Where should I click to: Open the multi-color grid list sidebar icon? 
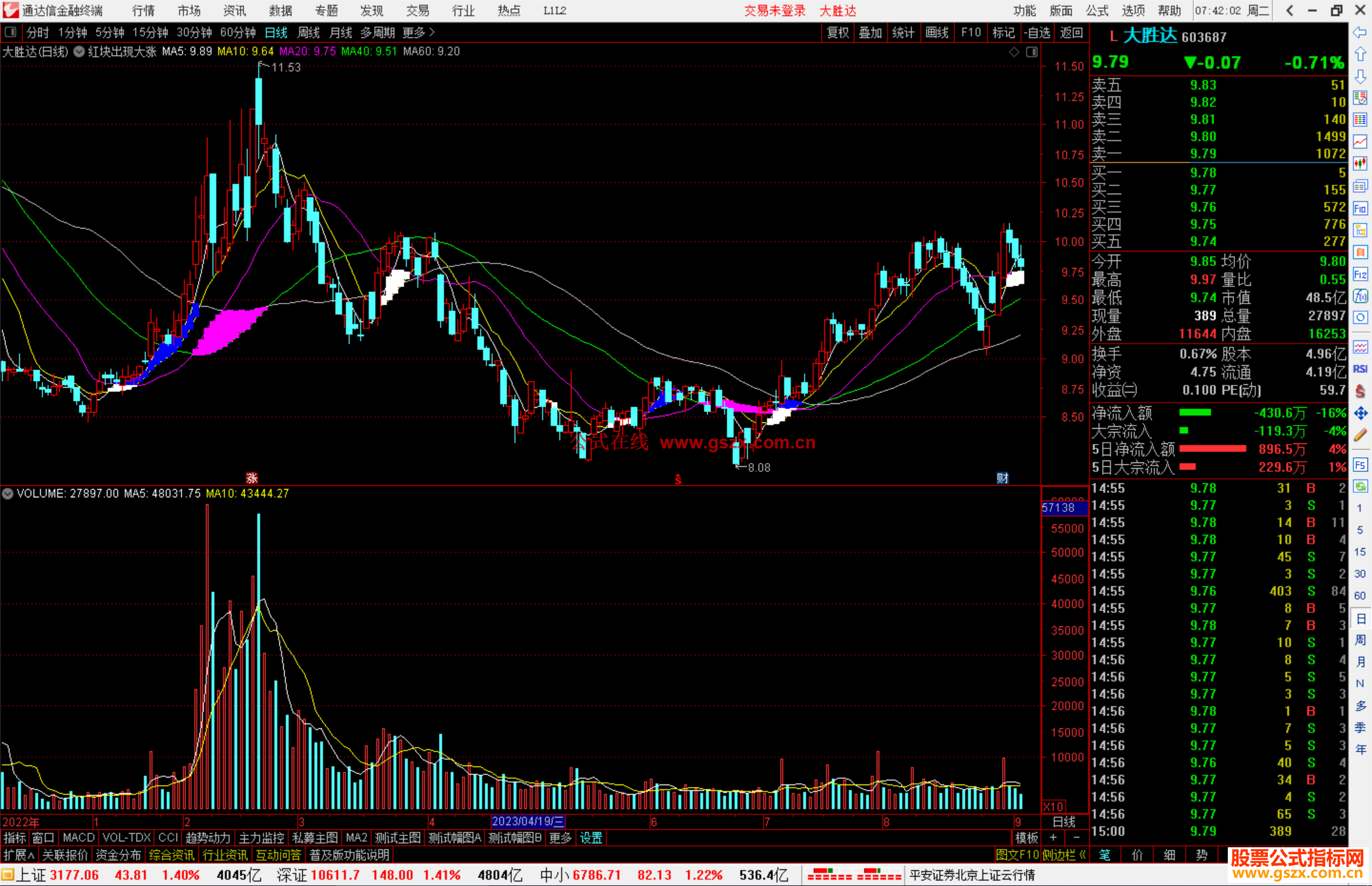click(x=1360, y=120)
